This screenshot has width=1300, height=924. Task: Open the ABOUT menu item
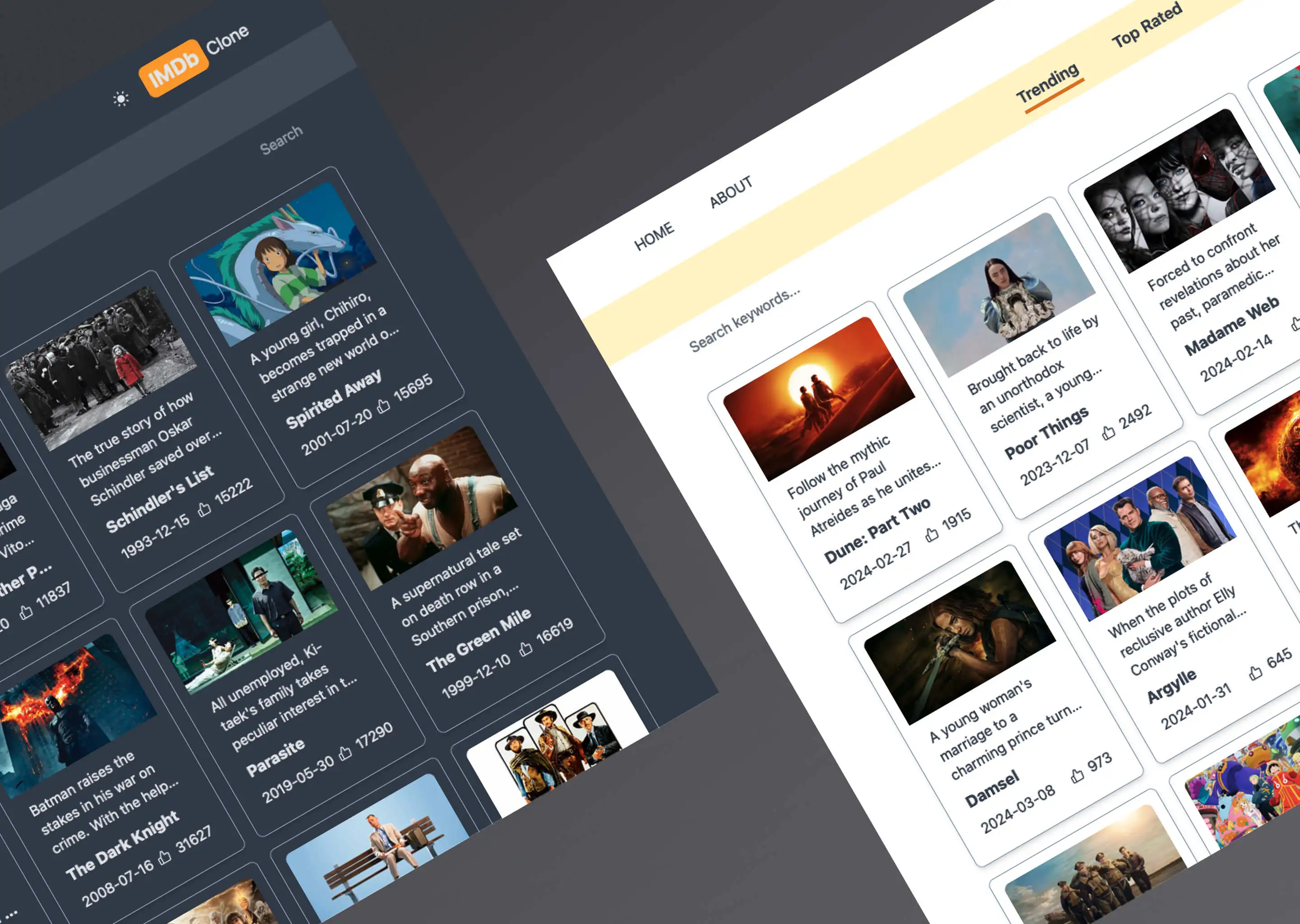click(x=731, y=191)
